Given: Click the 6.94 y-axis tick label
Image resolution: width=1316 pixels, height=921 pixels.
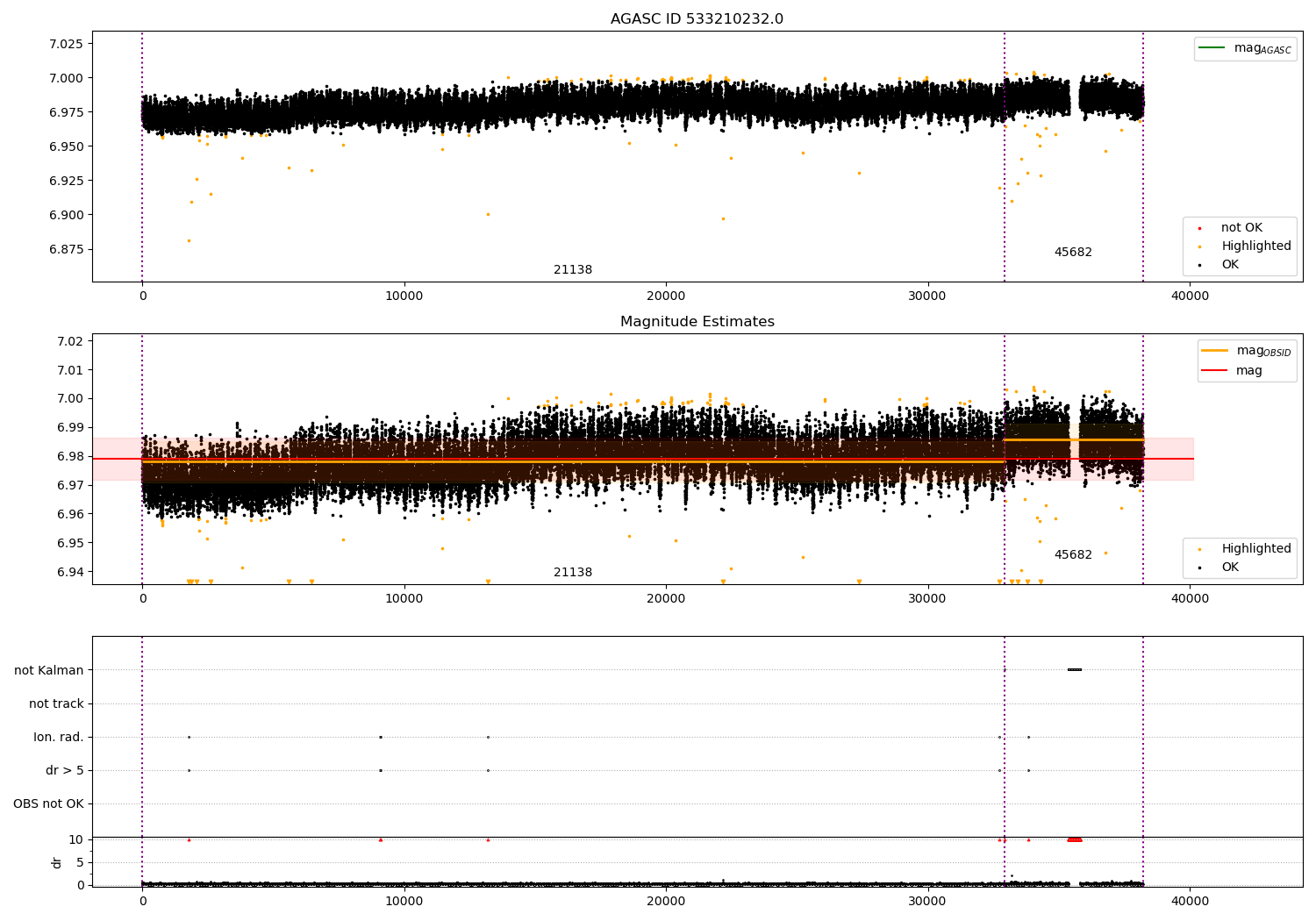Looking at the screenshot, I should [69, 572].
